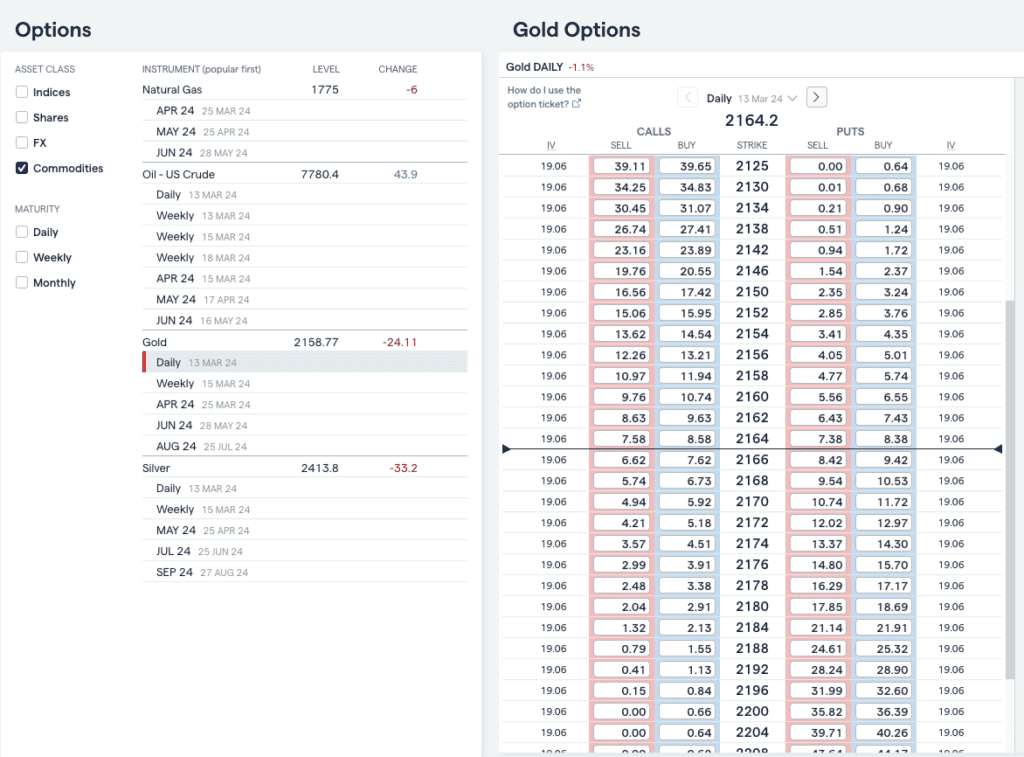Viewport: 1024px width, 757px height.
Task: Uncheck the Commodities checkbox
Action: 22,168
